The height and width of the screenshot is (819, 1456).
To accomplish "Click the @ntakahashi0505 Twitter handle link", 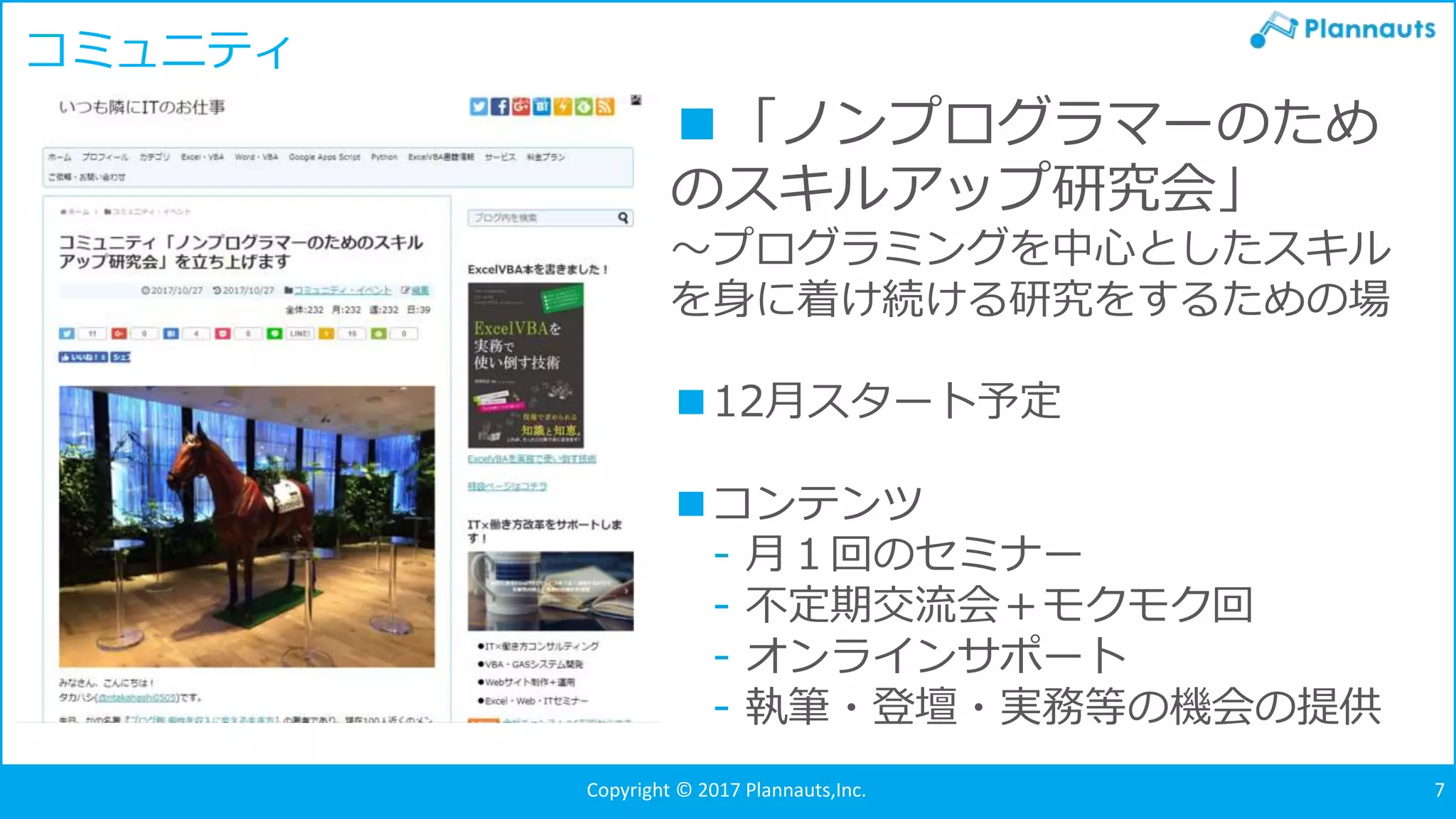I will click(136, 698).
